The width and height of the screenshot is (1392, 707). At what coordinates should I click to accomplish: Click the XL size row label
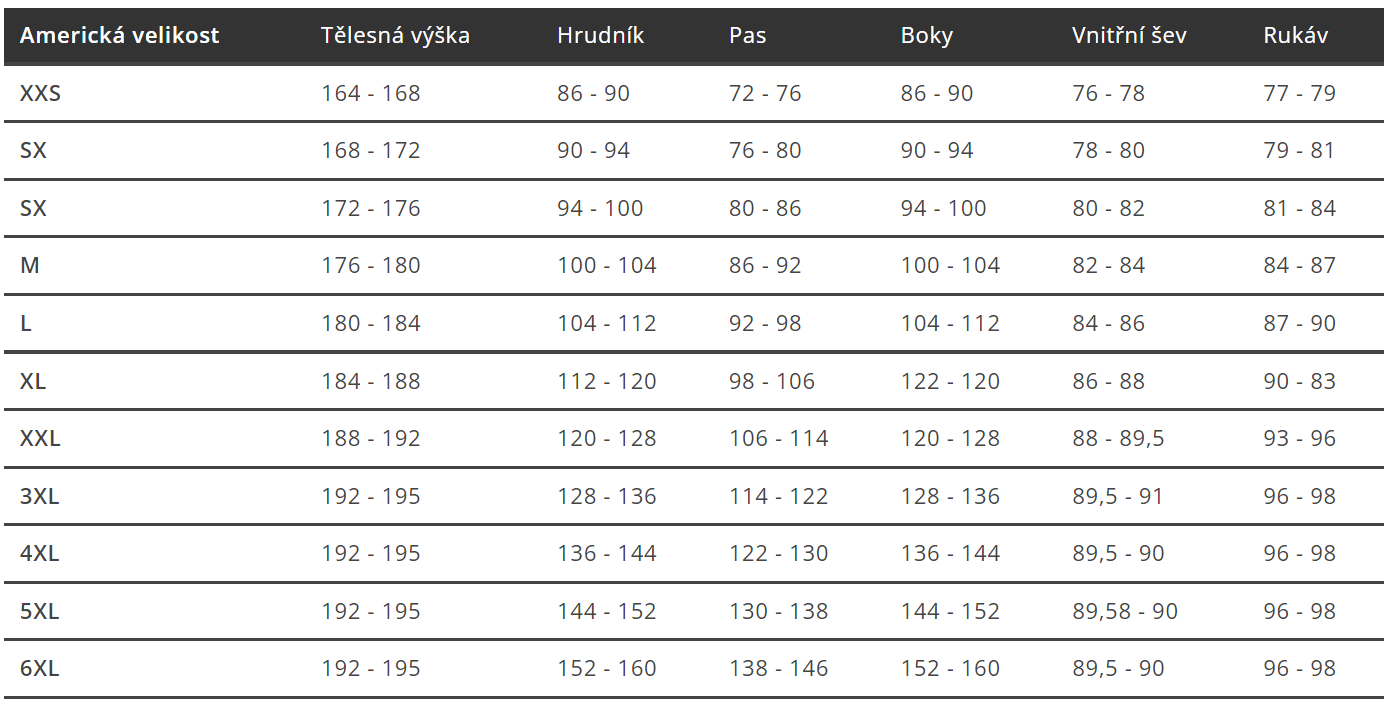33,382
